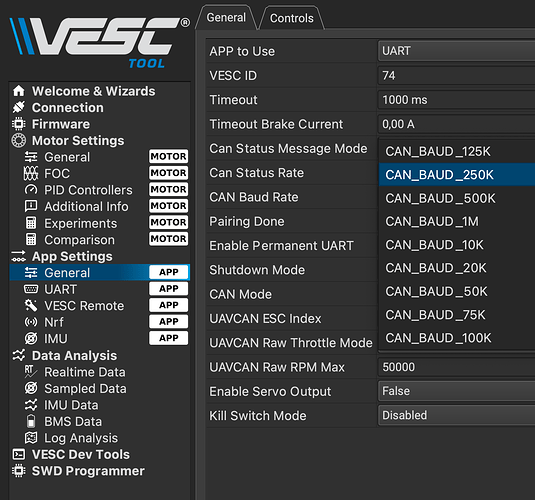The image size is (535, 500).
Task: Click the Realtime Data RT icon
Action: pyautogui.click(x=31, y=372)
